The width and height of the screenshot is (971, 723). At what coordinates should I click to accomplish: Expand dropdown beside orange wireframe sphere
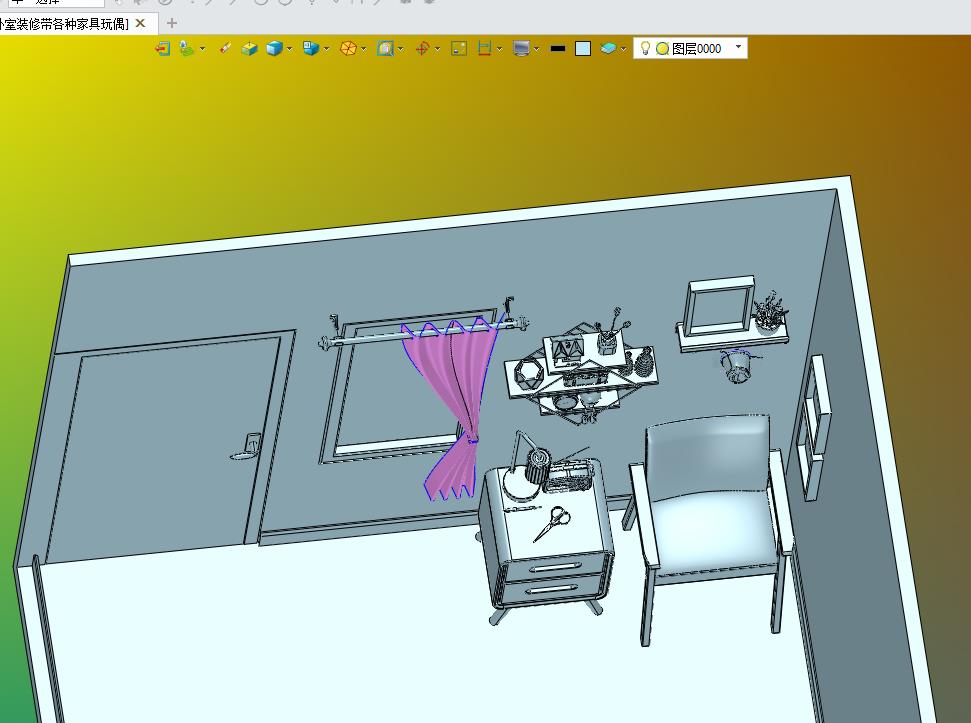[x=364, y=48]
